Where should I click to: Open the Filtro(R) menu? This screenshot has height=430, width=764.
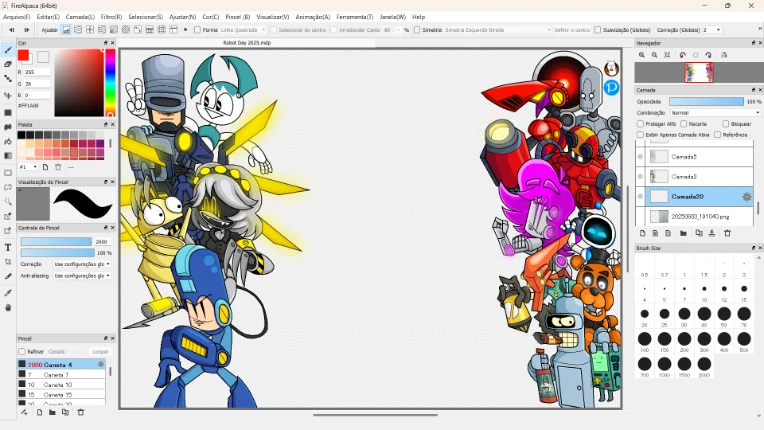(112, 17)
